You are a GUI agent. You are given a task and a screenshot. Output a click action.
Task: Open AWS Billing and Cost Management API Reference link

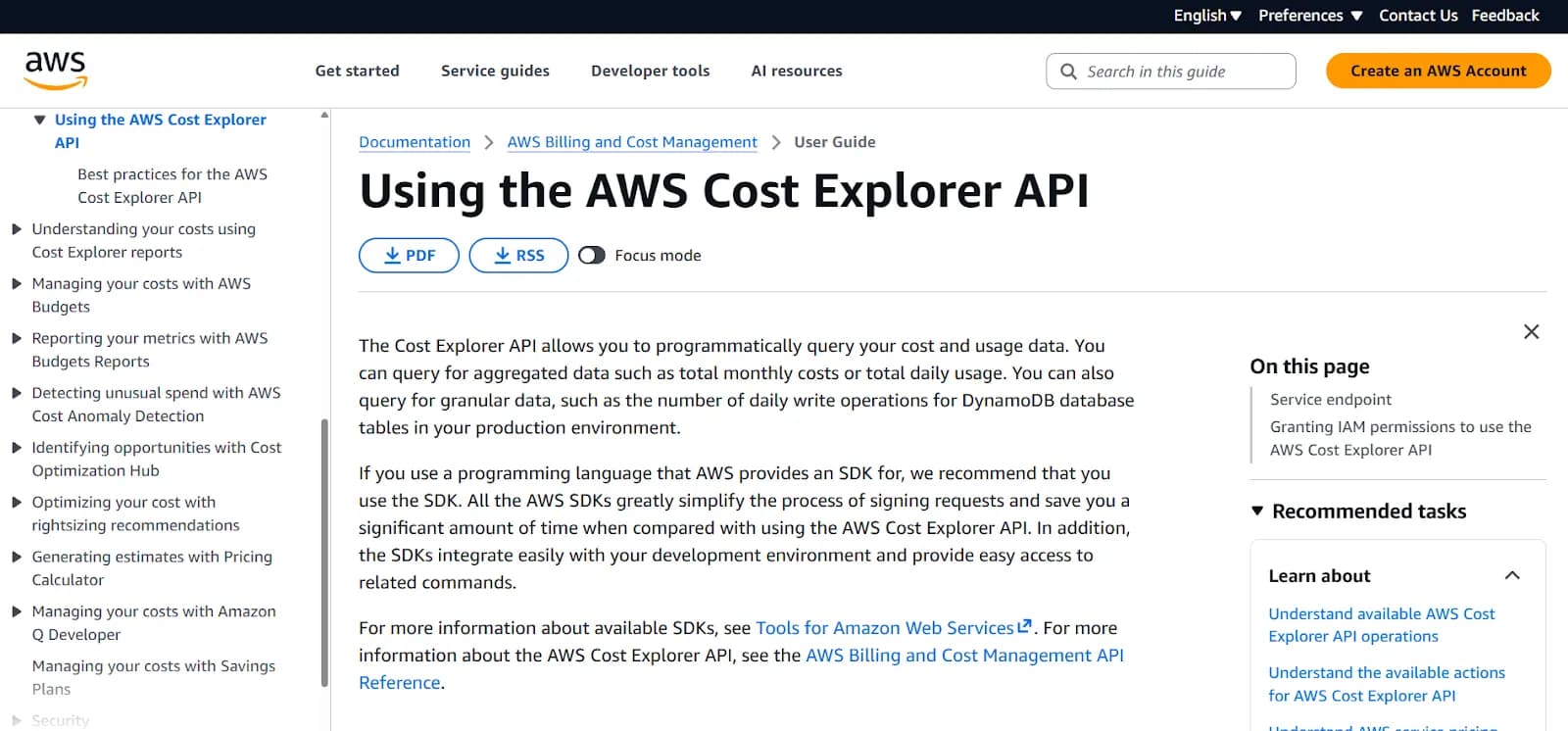coord(741,669)
